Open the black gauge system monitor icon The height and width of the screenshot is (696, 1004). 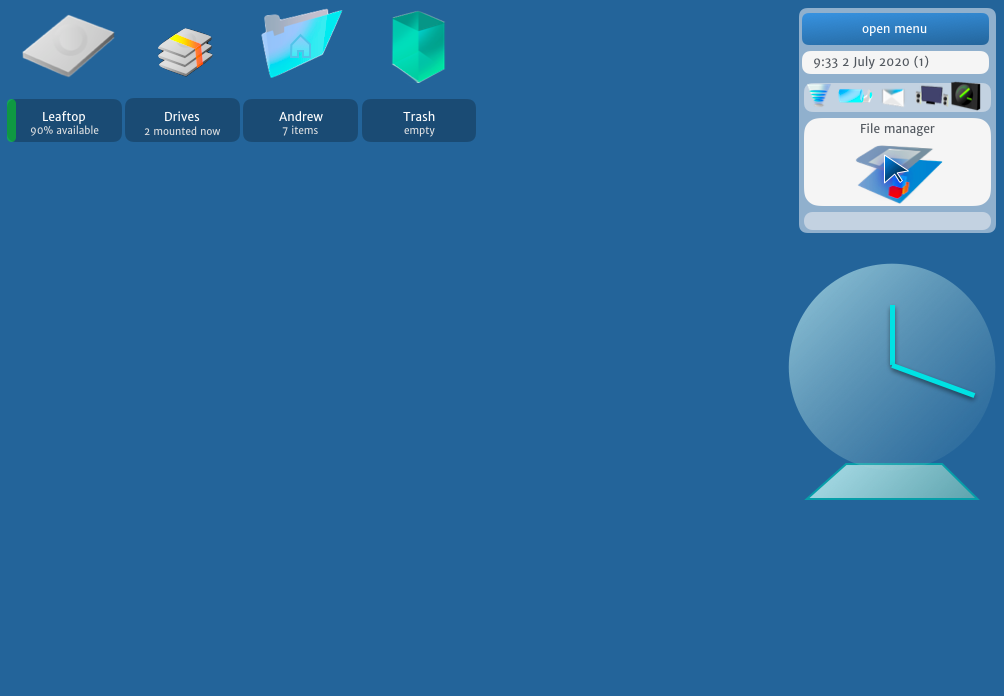966,96
